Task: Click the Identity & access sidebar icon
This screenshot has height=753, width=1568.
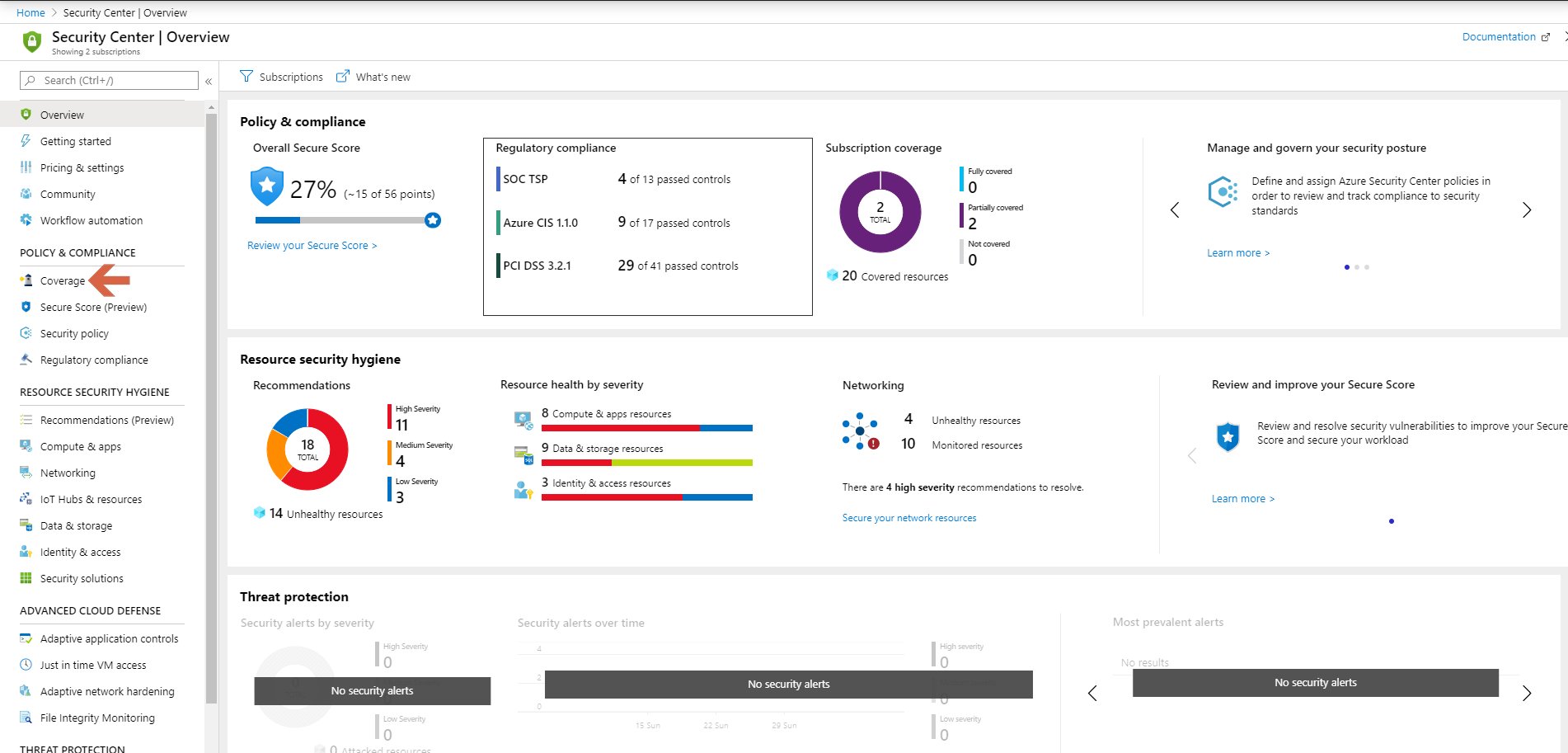Action: tap(26, 552)
